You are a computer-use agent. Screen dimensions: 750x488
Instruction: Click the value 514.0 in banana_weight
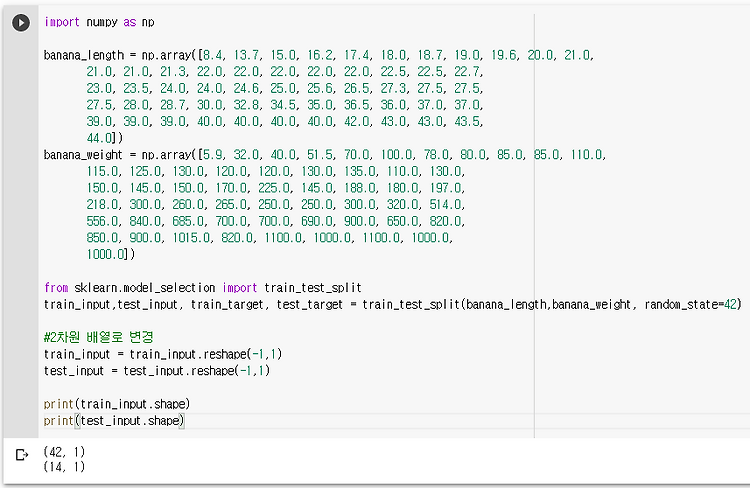(445, 204)
